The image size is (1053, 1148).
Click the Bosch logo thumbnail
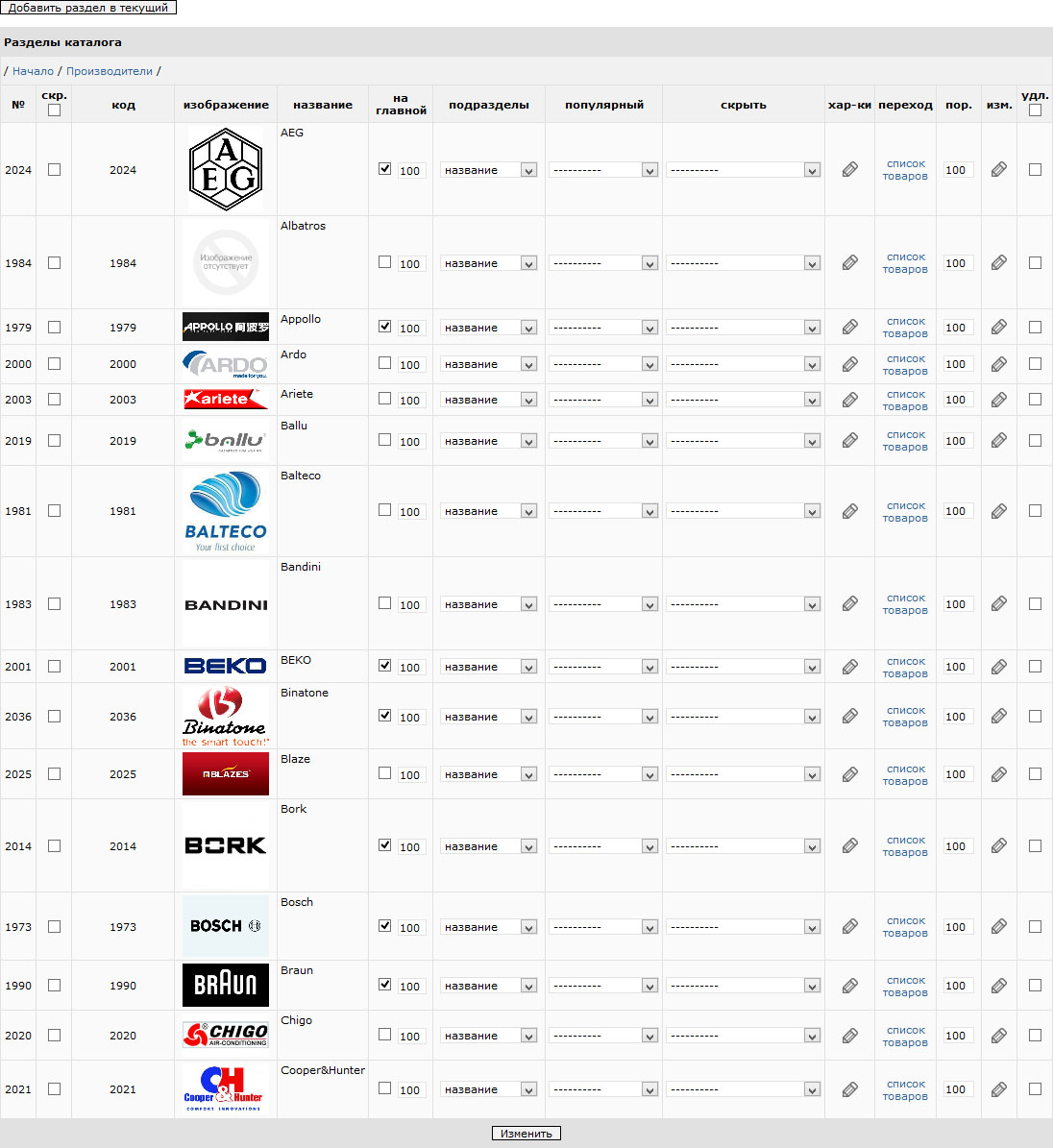point(226,926)
